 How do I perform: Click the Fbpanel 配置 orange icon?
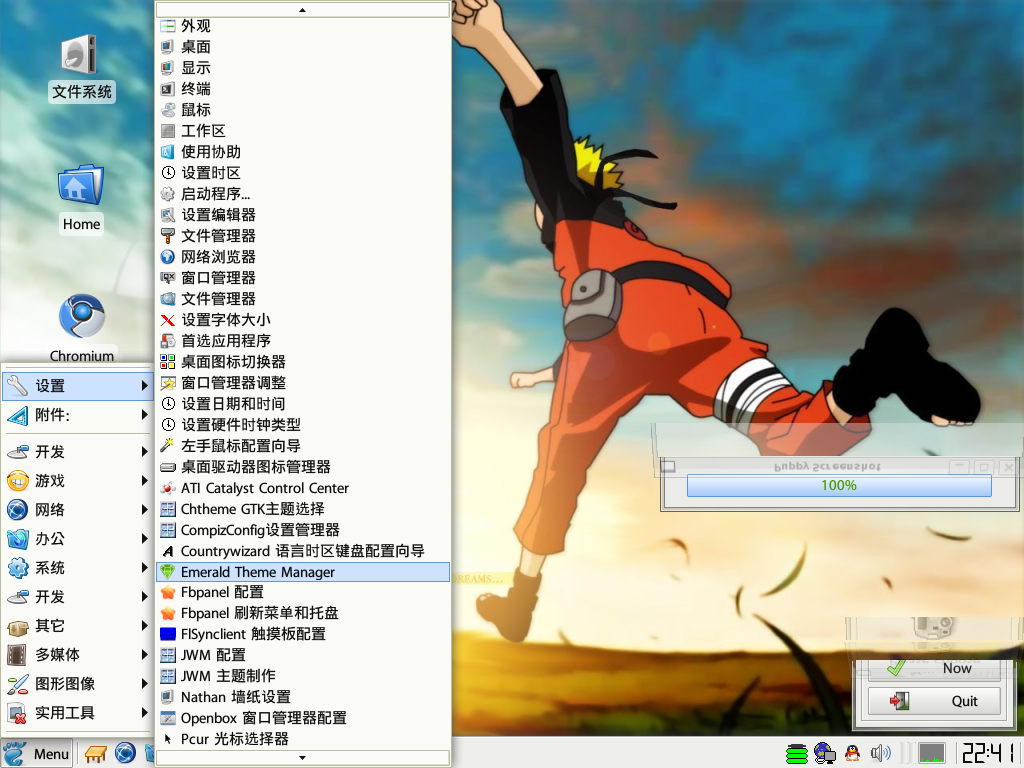168,592
